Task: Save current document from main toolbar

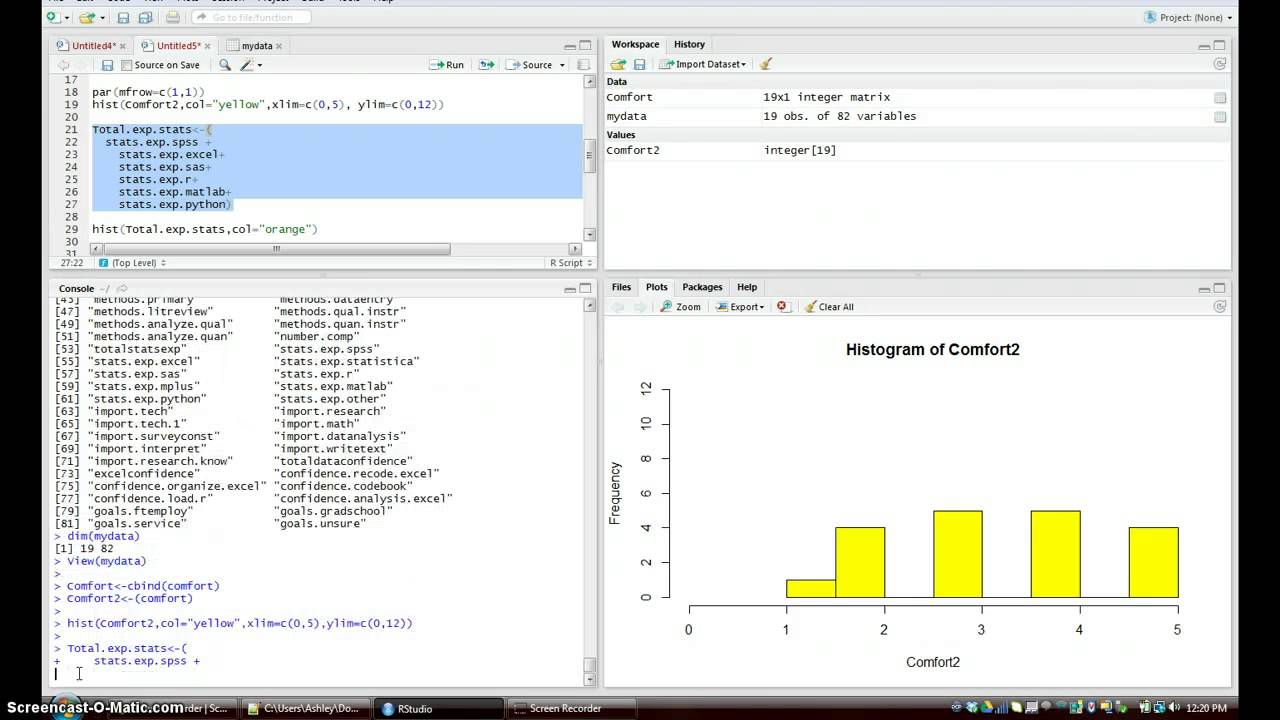Action: [124, 17]
